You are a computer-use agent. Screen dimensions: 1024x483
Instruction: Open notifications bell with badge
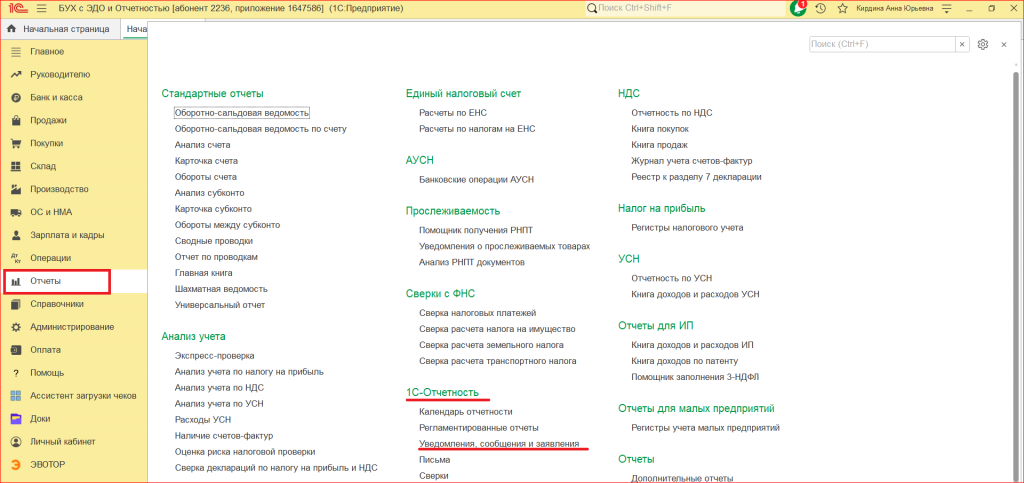[x=798, y=8]
